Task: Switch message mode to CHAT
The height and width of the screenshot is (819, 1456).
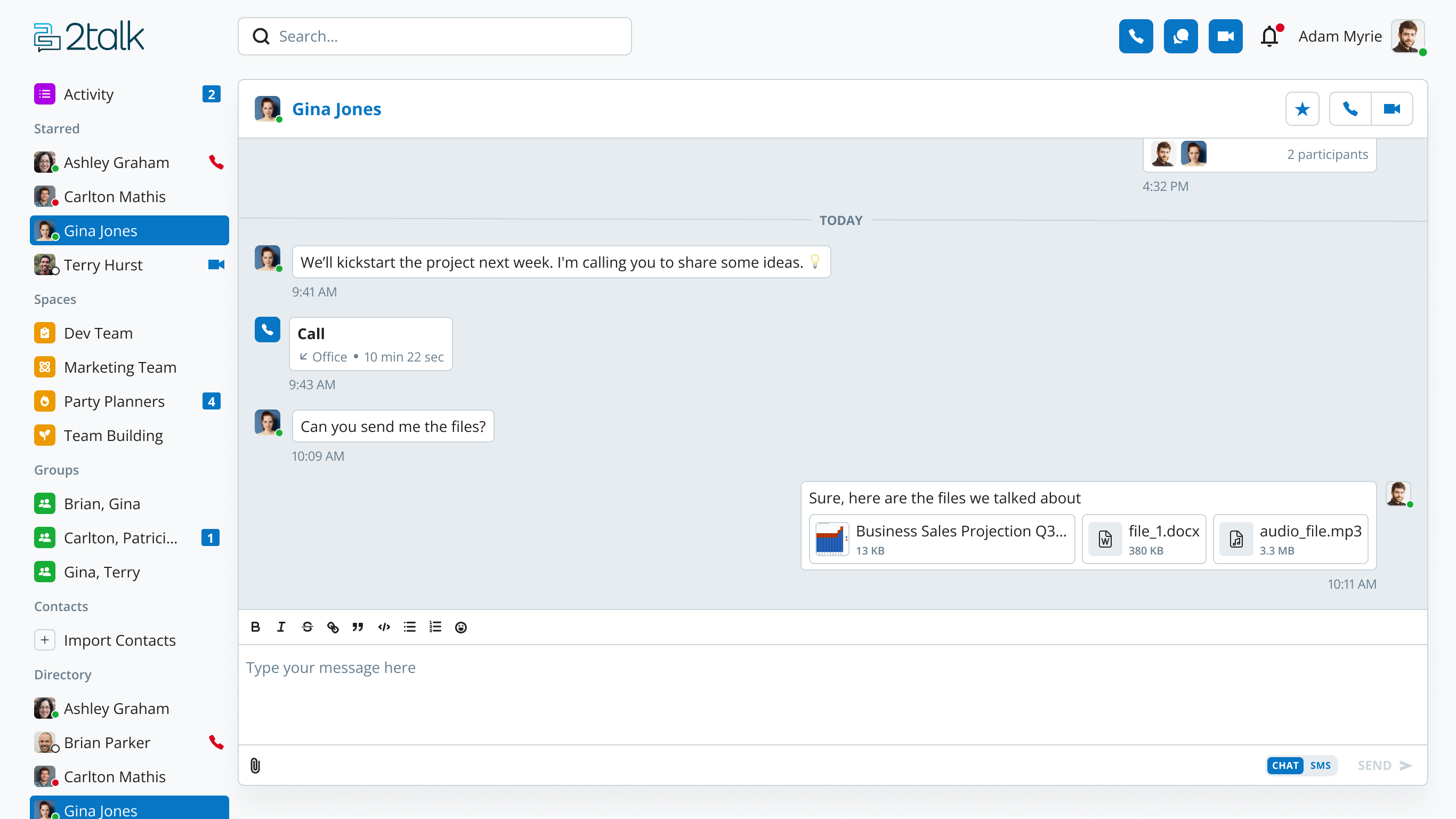Action: [x=1285, y=765]
